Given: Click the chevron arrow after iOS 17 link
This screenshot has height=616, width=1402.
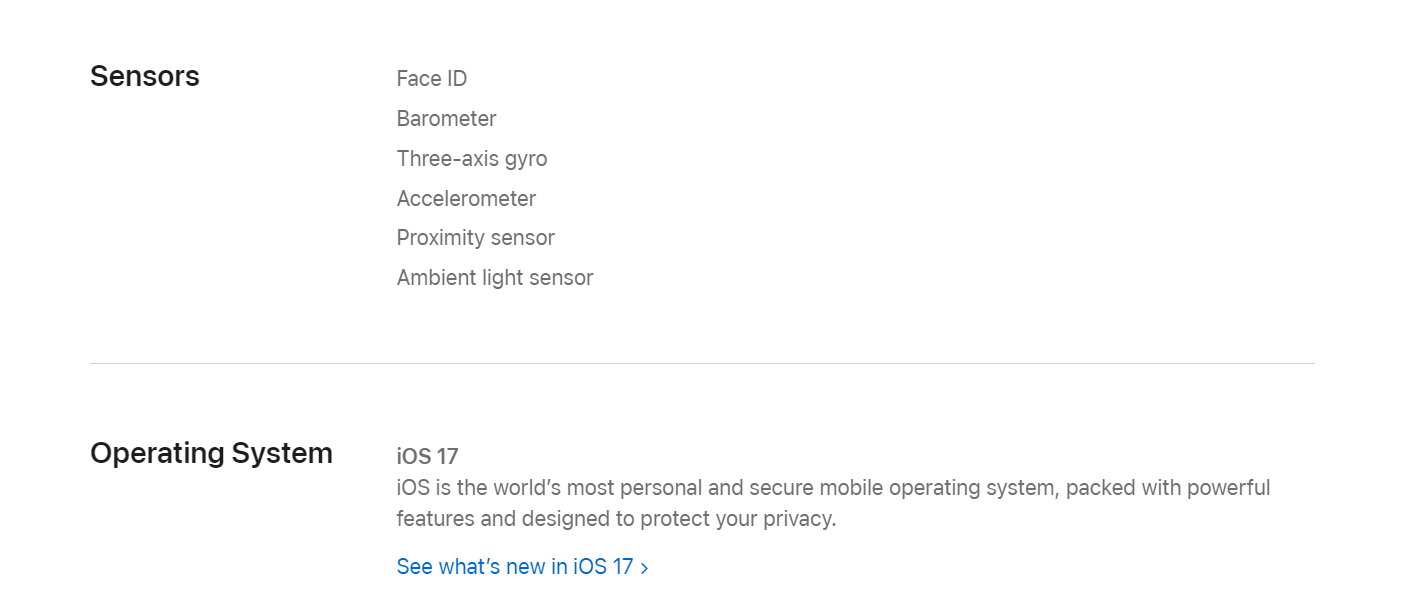Looking at the screenshot, I should (644, 568).
